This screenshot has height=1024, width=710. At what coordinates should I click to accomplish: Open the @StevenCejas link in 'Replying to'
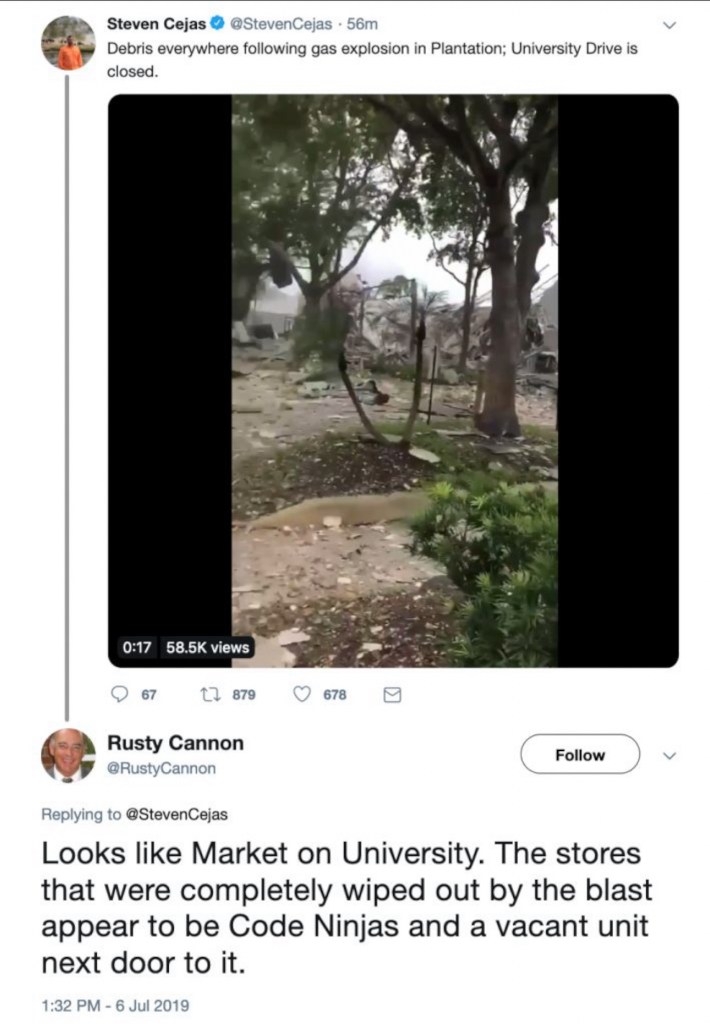click(175, 814)
